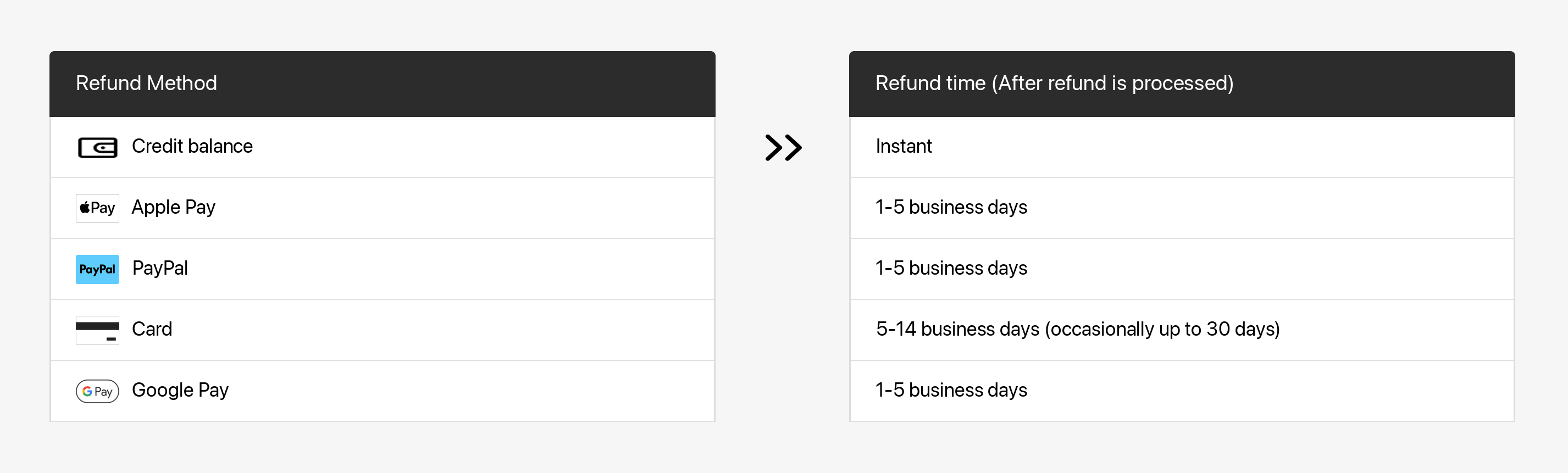Click PayPal's 1-5 business days text
The width and height of the screenshot is (1568, 473).
[x=951, y=269]
